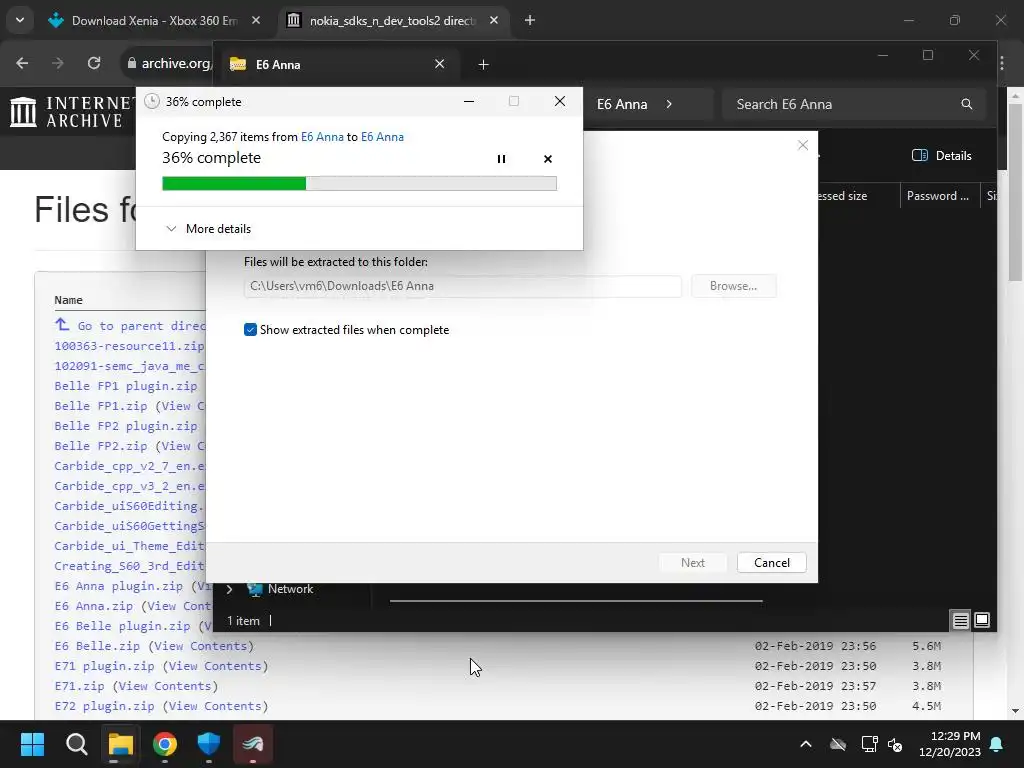Open notifications bell icon
This screenshot has height=768, width=1024.
(x=997, y=744)
